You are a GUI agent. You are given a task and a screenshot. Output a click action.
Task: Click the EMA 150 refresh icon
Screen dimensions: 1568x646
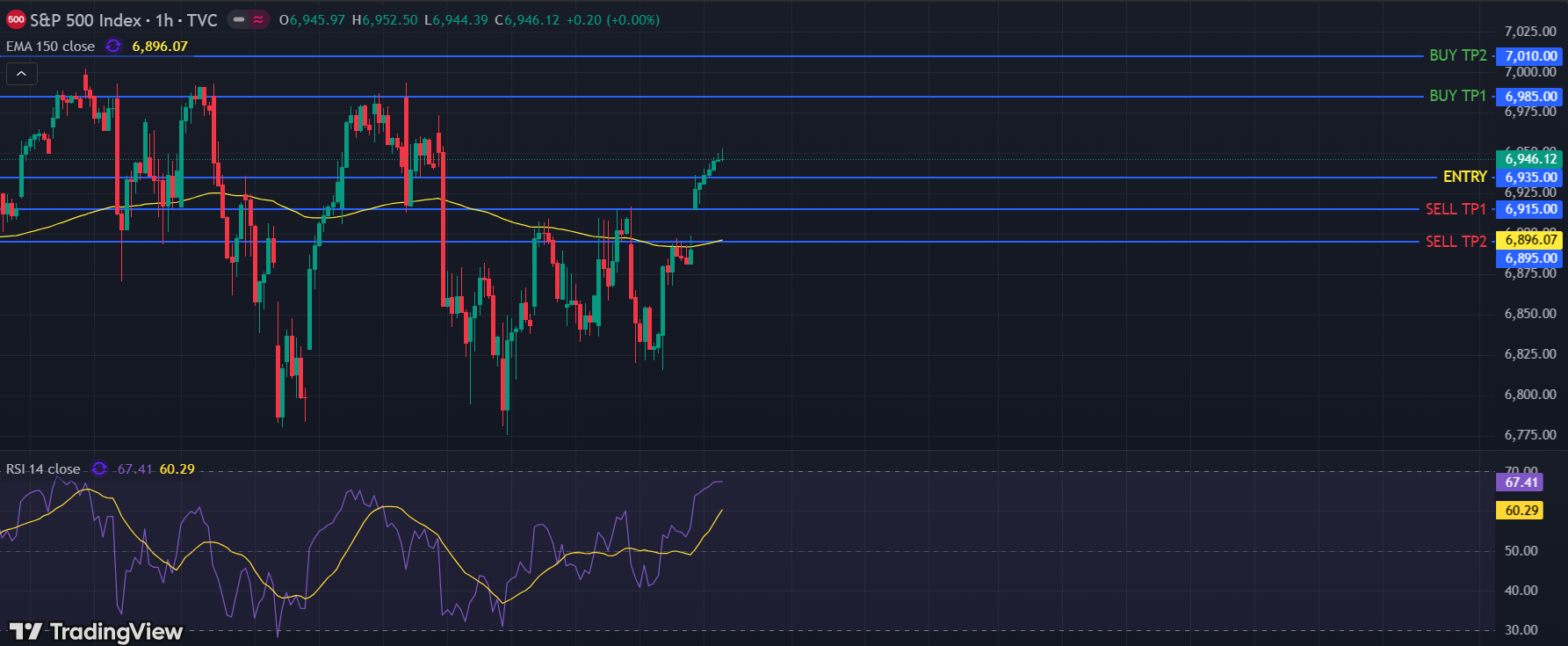(x=113, y=47)
